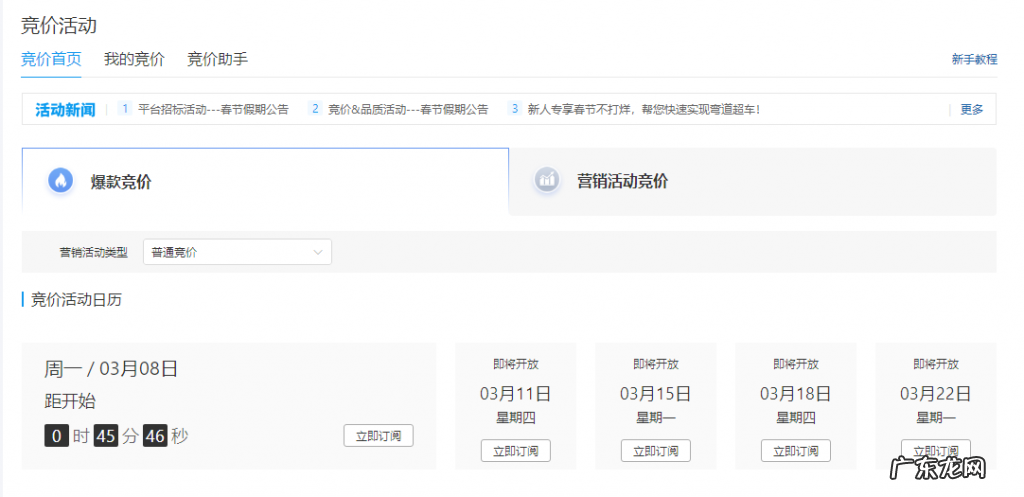Open the 营销活动类型 dropdown showing 普通竞价
1024x497 pixels.
(x=237, y=252)
